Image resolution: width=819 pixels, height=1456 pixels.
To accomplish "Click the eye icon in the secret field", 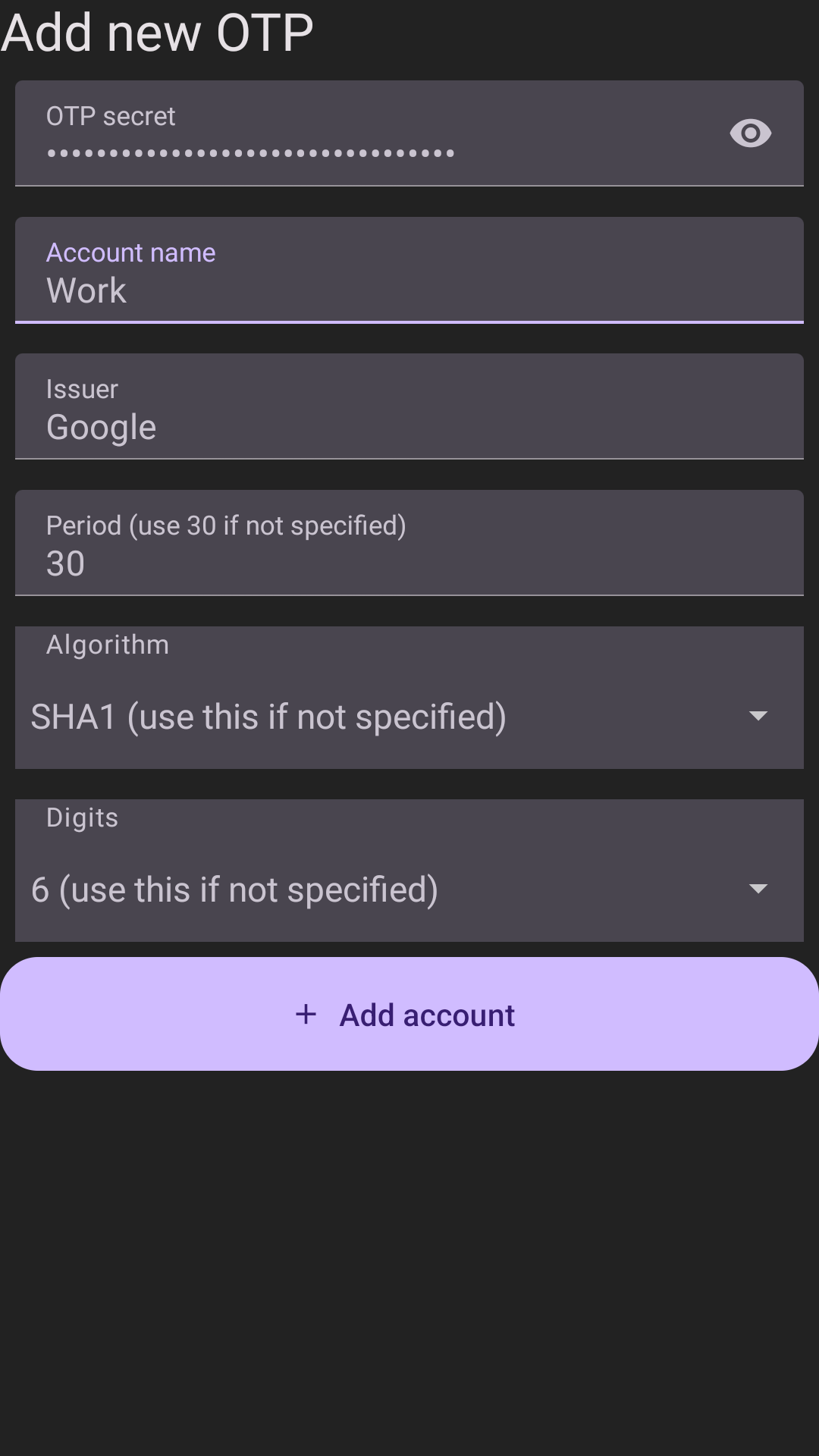I will point(750,133).
